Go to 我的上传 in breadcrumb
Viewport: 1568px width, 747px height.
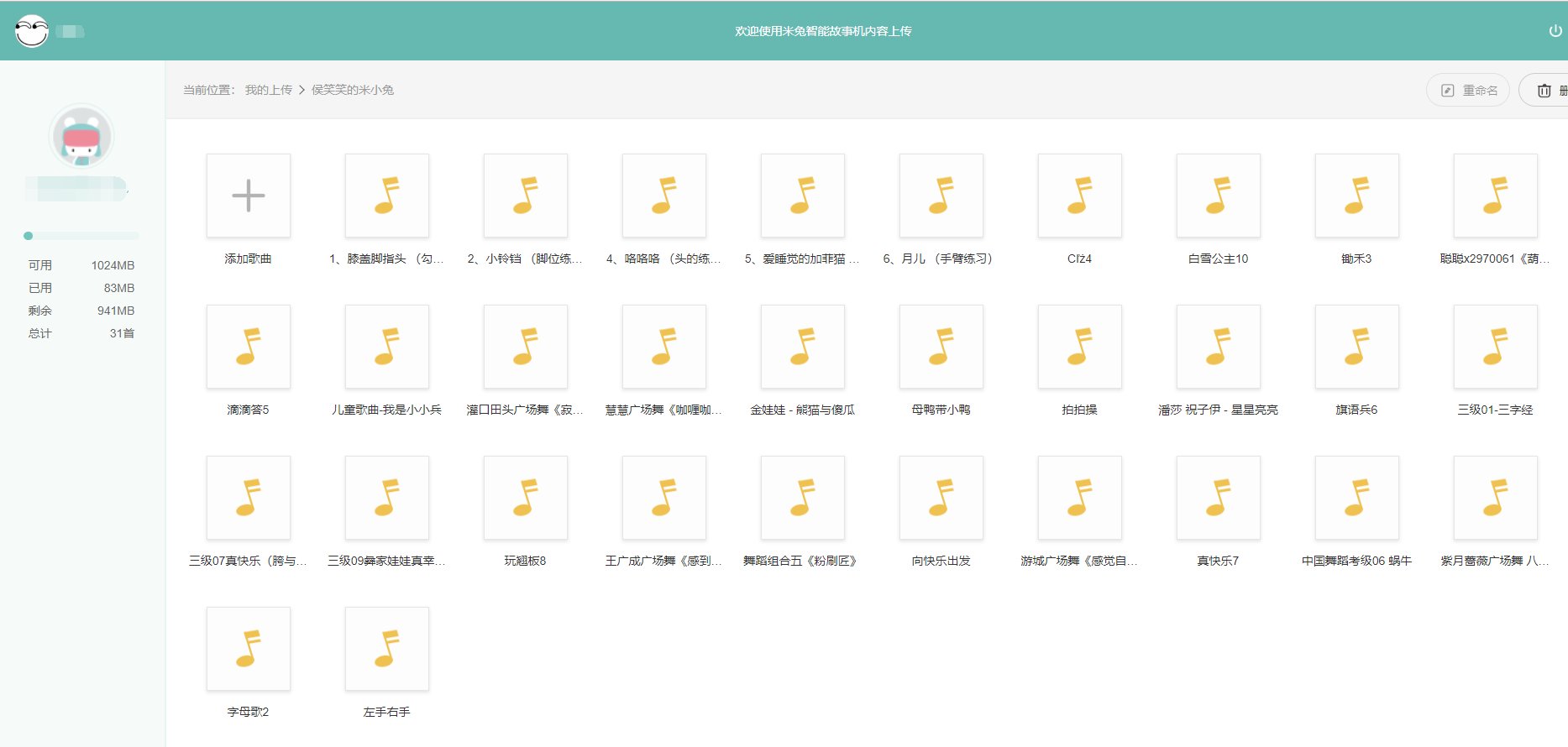coord(269,90)
